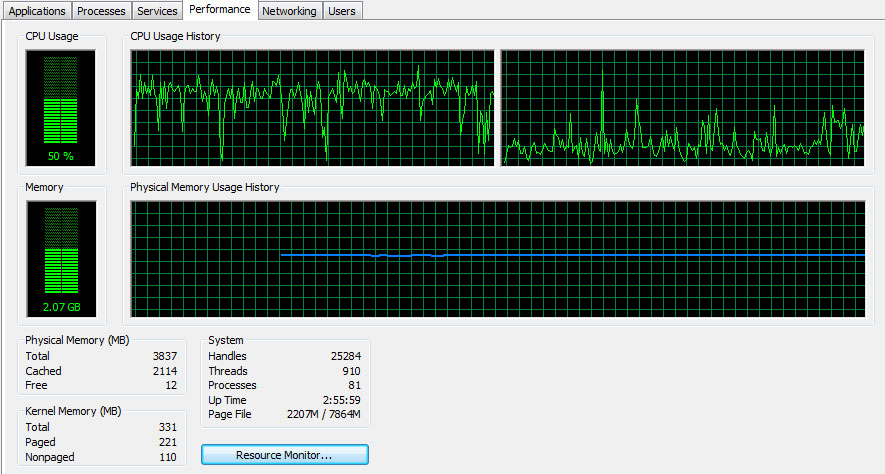Viewport: 885px width, 474px height.
Task: Click the Up Time label
Action: pyautogui.click(x=227, y=400)
